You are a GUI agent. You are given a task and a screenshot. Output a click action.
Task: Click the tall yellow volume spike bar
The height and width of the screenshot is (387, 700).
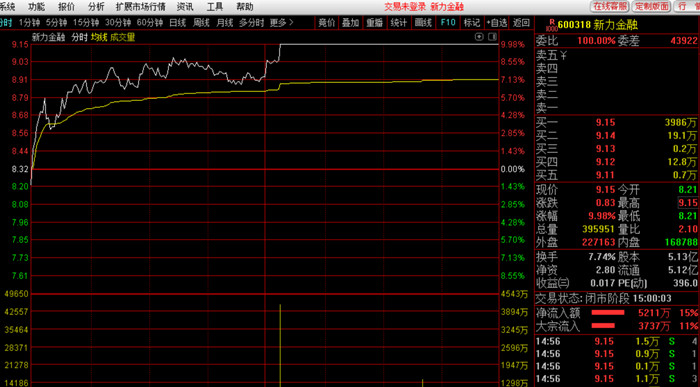tap(280, 345)
